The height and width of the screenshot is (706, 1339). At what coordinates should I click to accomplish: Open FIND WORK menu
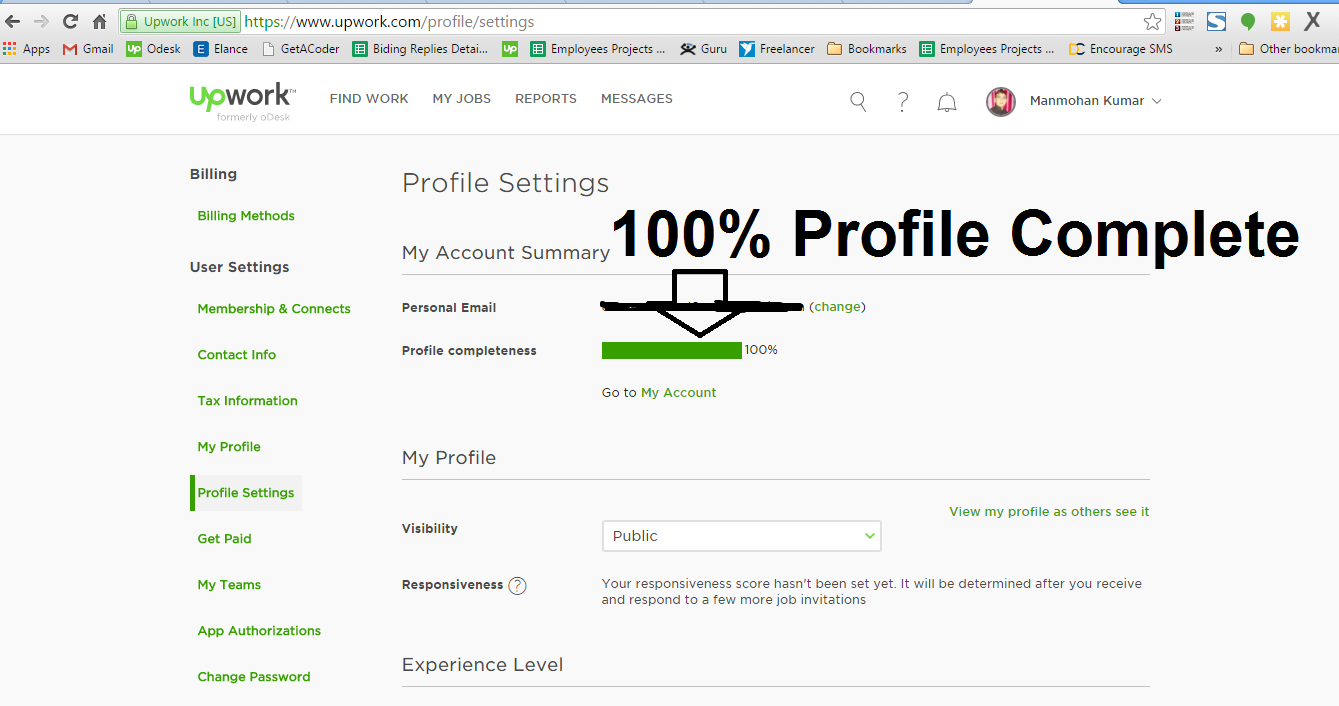click(x=369, y=99)
